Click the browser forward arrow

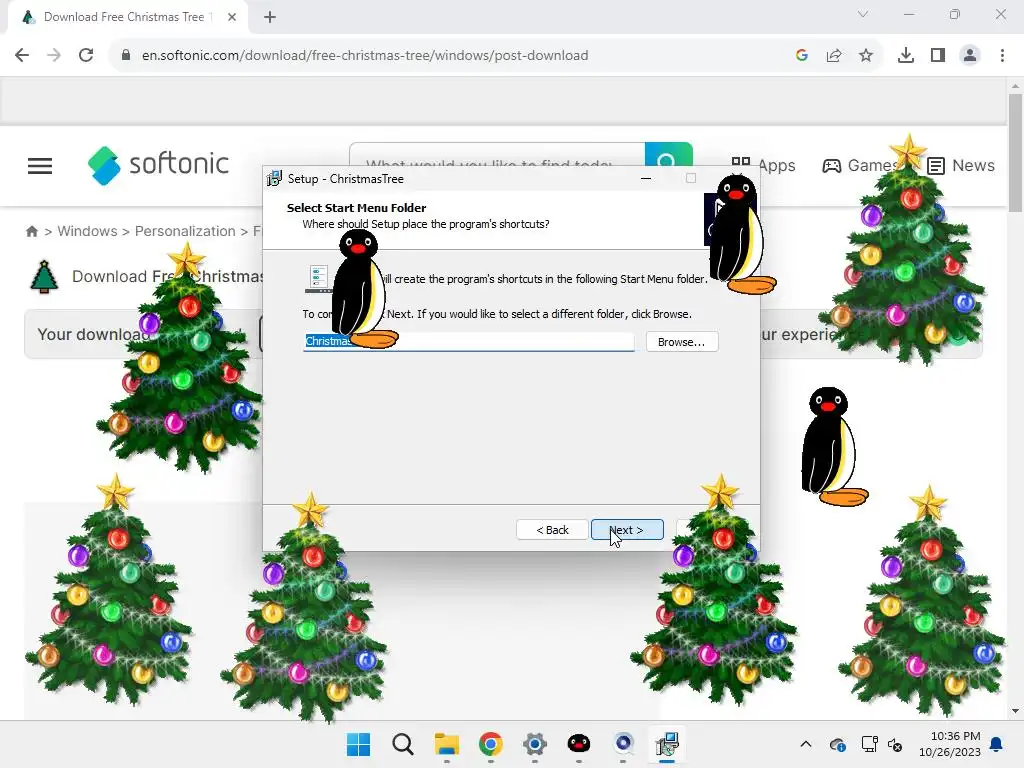pyautogui.click(x=54, y=55)
